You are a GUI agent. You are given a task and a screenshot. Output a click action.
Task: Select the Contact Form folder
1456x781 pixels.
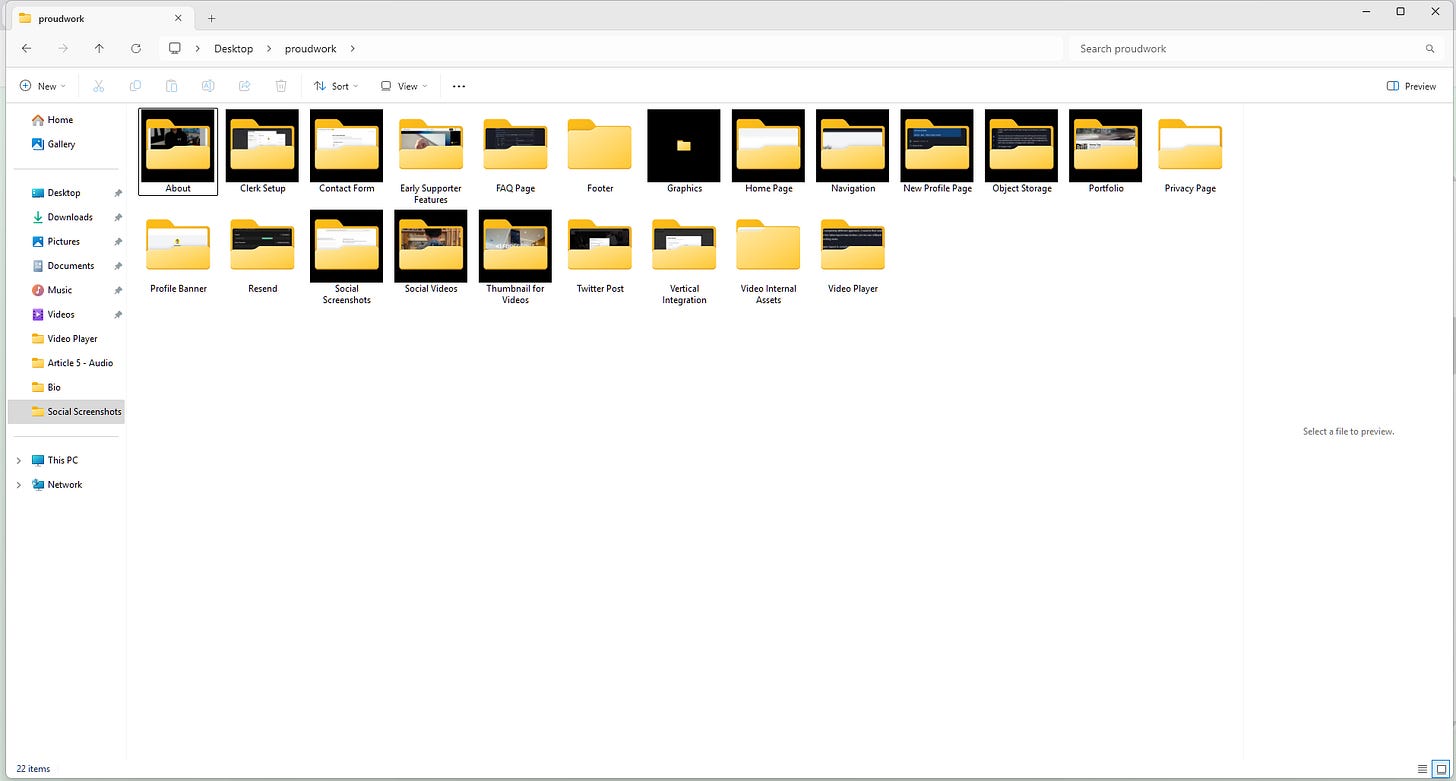(x=347, y=151)
